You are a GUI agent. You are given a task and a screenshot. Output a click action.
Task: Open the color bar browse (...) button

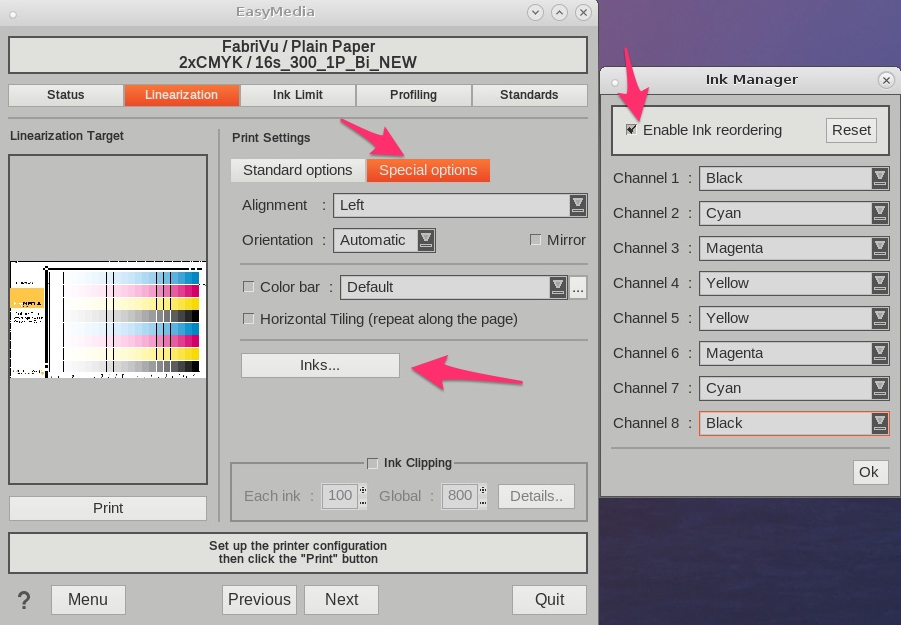(x=578, y=287)
